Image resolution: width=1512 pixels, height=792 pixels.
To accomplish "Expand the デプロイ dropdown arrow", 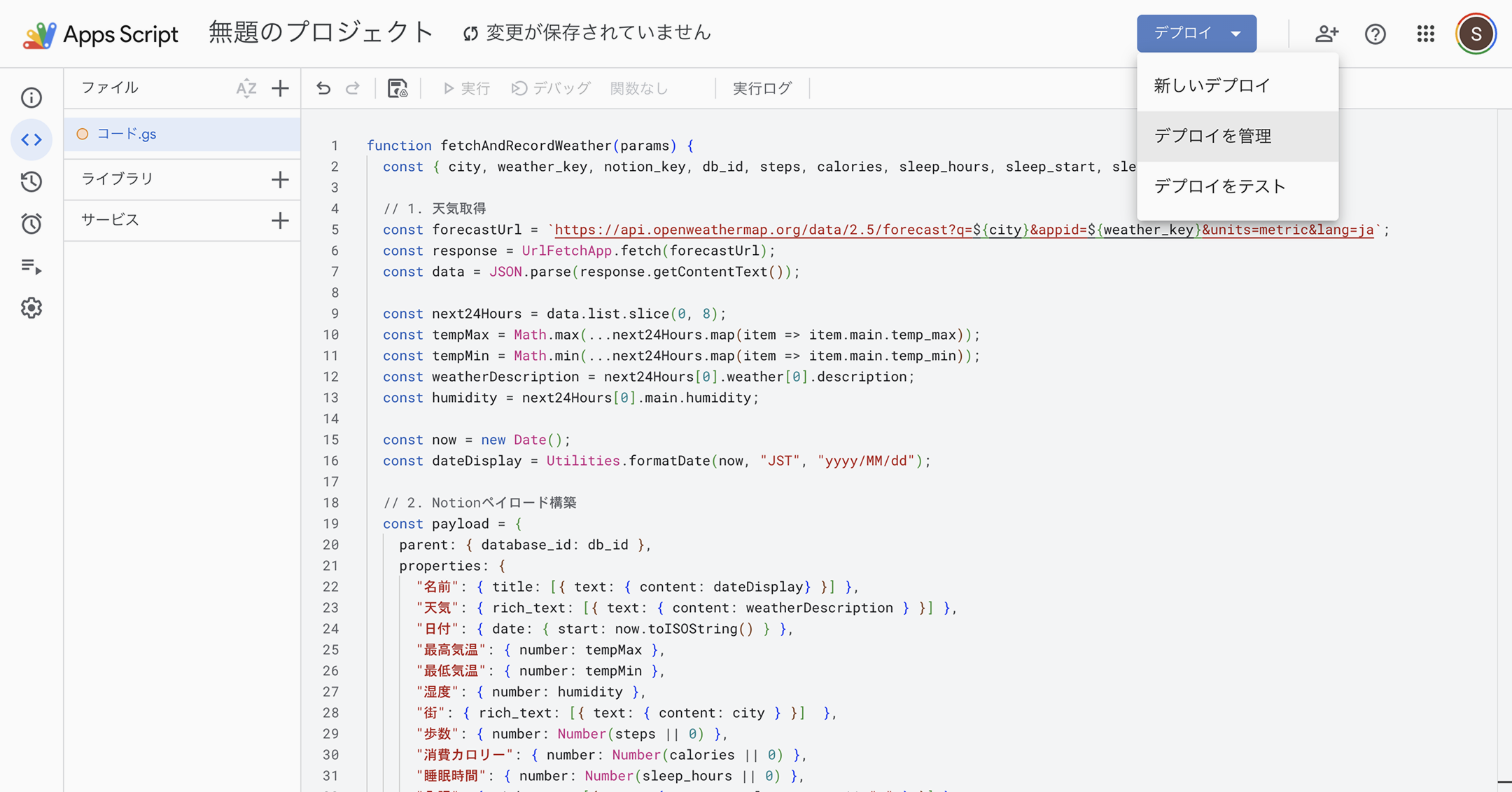I will (x=1236, y=34).
